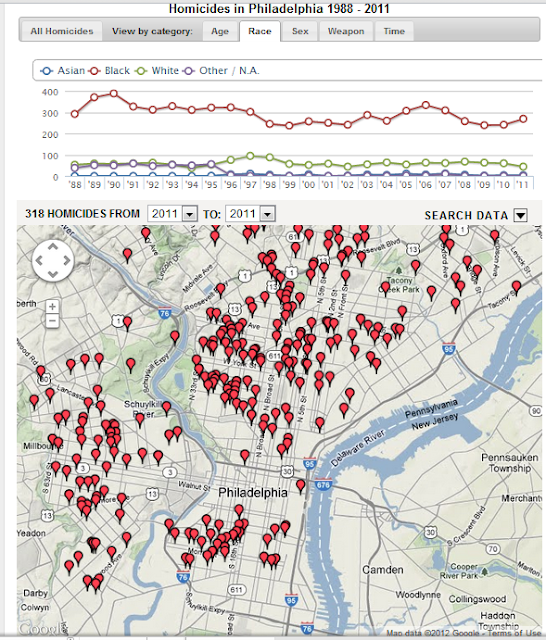Screen dimensions: 546x640
Task: Open the TO year dropdown
Action: click(250, 213)
